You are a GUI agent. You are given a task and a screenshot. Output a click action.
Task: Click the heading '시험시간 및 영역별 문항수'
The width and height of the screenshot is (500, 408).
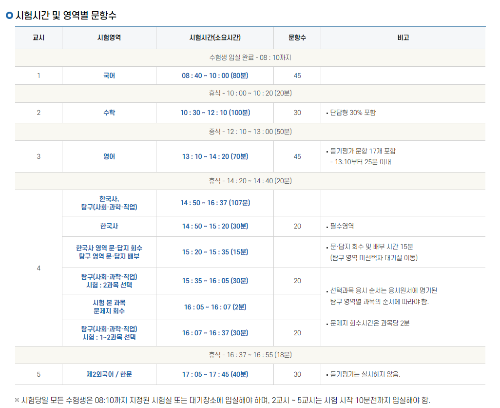point(66,15)
